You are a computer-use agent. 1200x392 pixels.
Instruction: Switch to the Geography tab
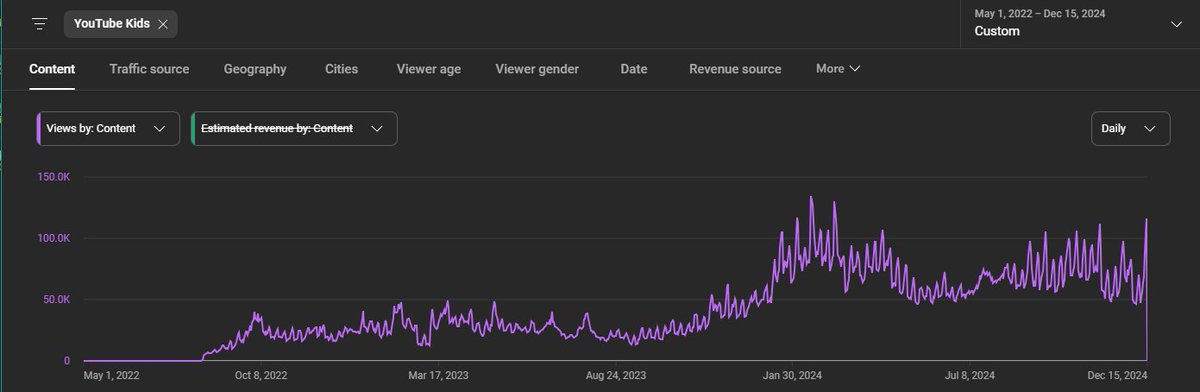coord(255,69)
